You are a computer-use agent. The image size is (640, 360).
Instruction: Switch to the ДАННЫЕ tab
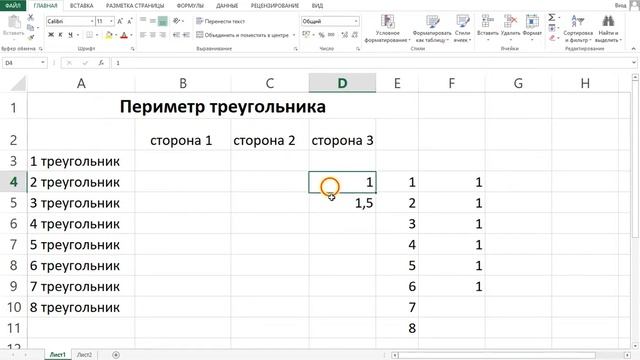coord(227,6)
